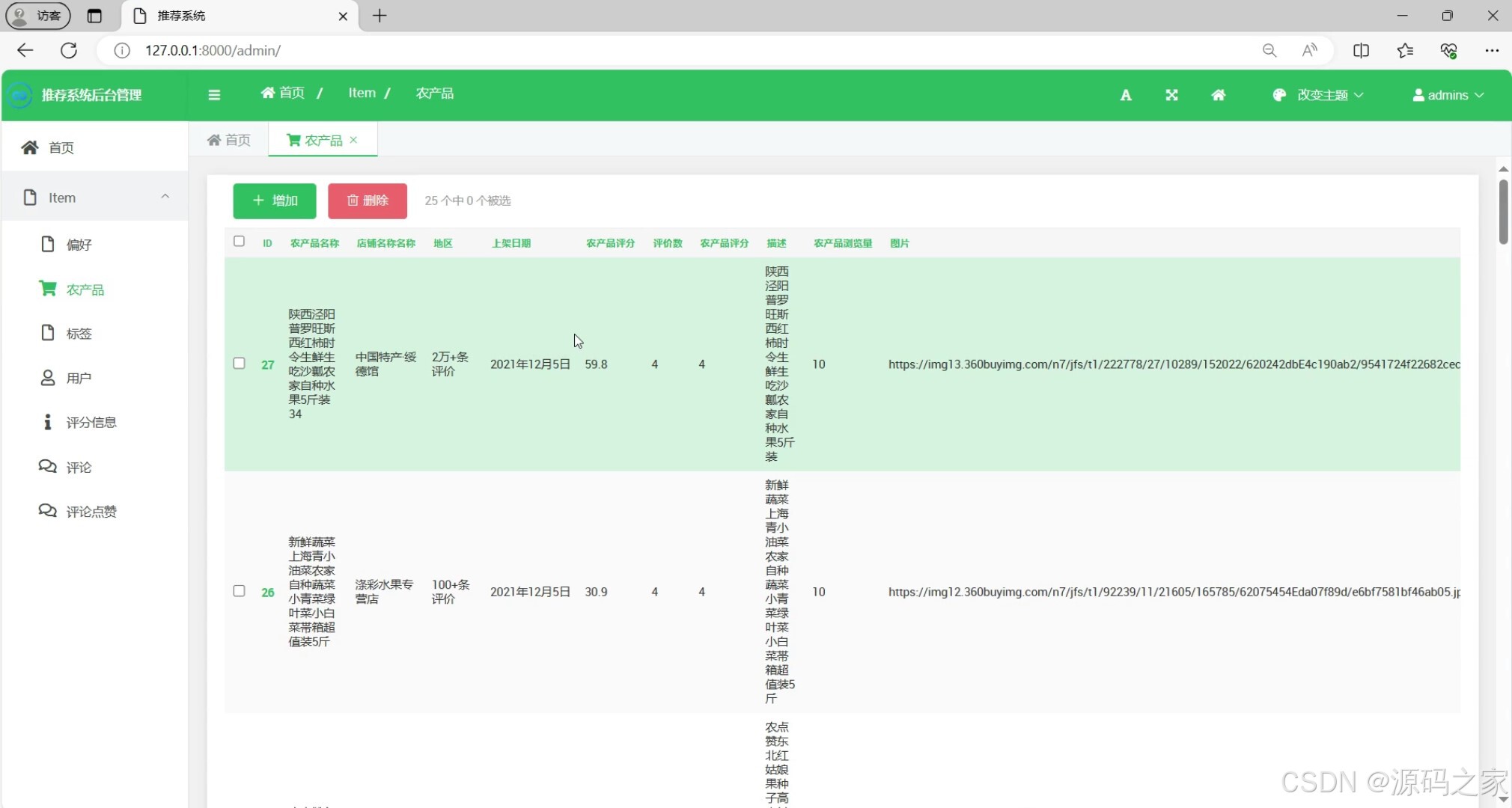
Task: Click 农产品 in the header breadcrumb
Action: click(435, 93)
